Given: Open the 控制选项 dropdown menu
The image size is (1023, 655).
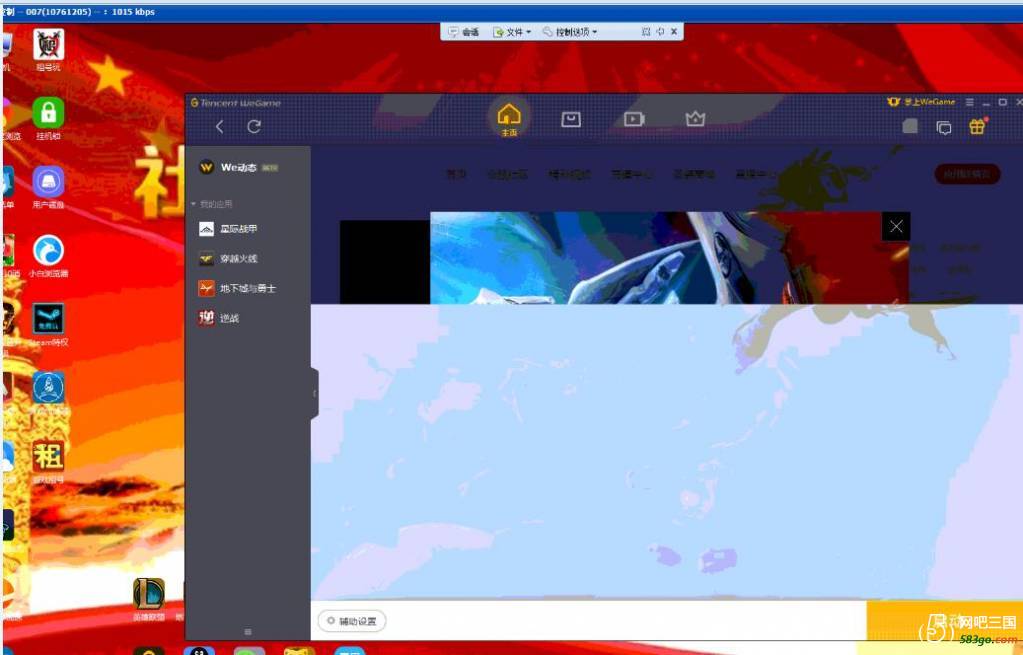Looking at the screenshot, I should tap(570, 32).
